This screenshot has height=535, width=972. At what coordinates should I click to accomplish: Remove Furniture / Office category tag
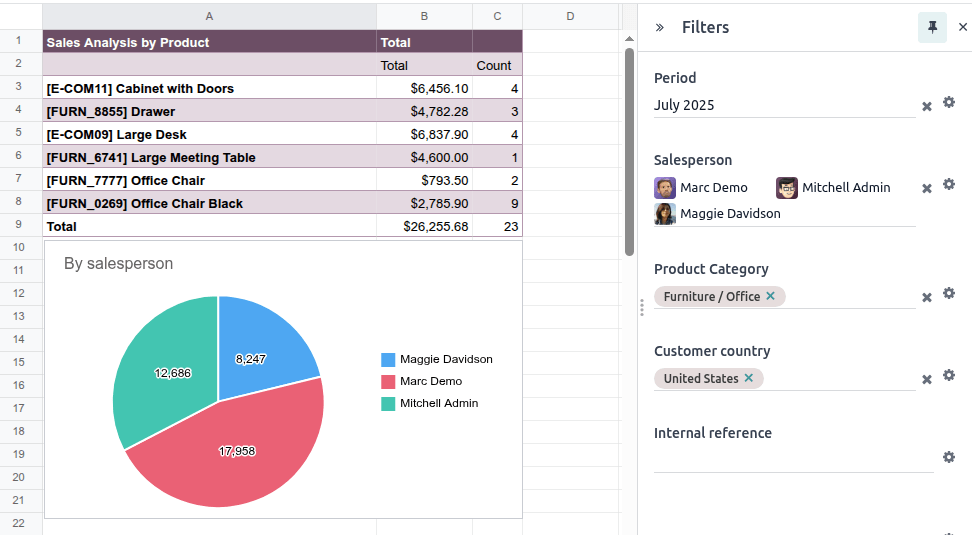[770, 296]
